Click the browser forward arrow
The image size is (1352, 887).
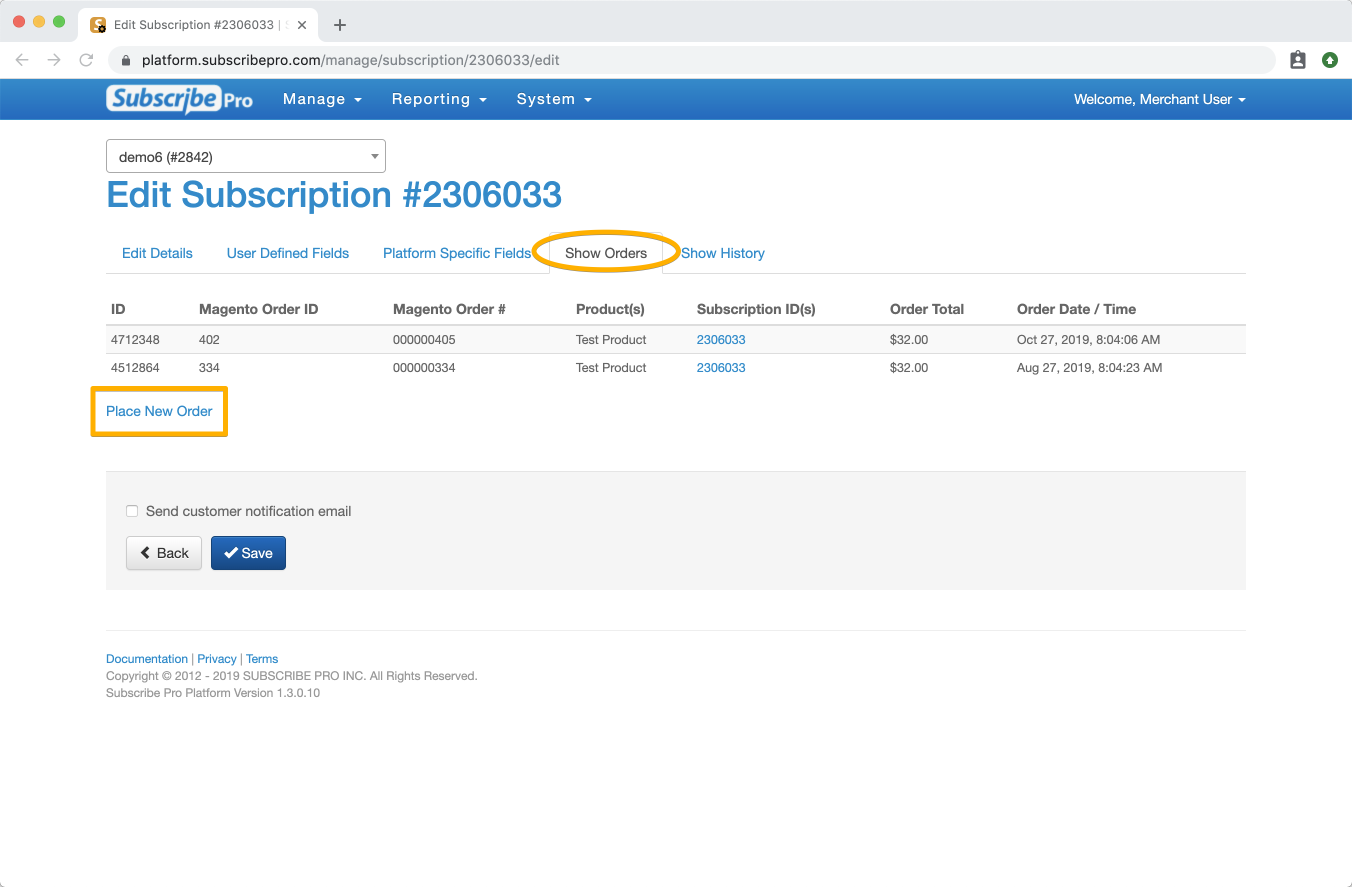coord(54,60)
